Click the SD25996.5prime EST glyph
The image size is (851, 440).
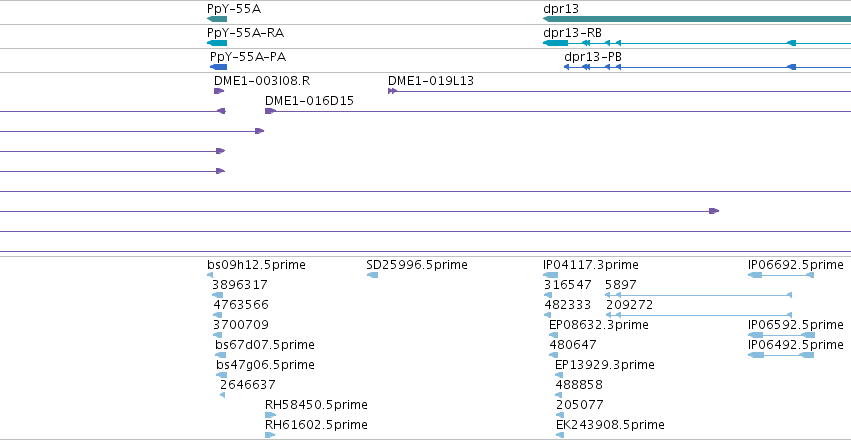tap(372, 275)
